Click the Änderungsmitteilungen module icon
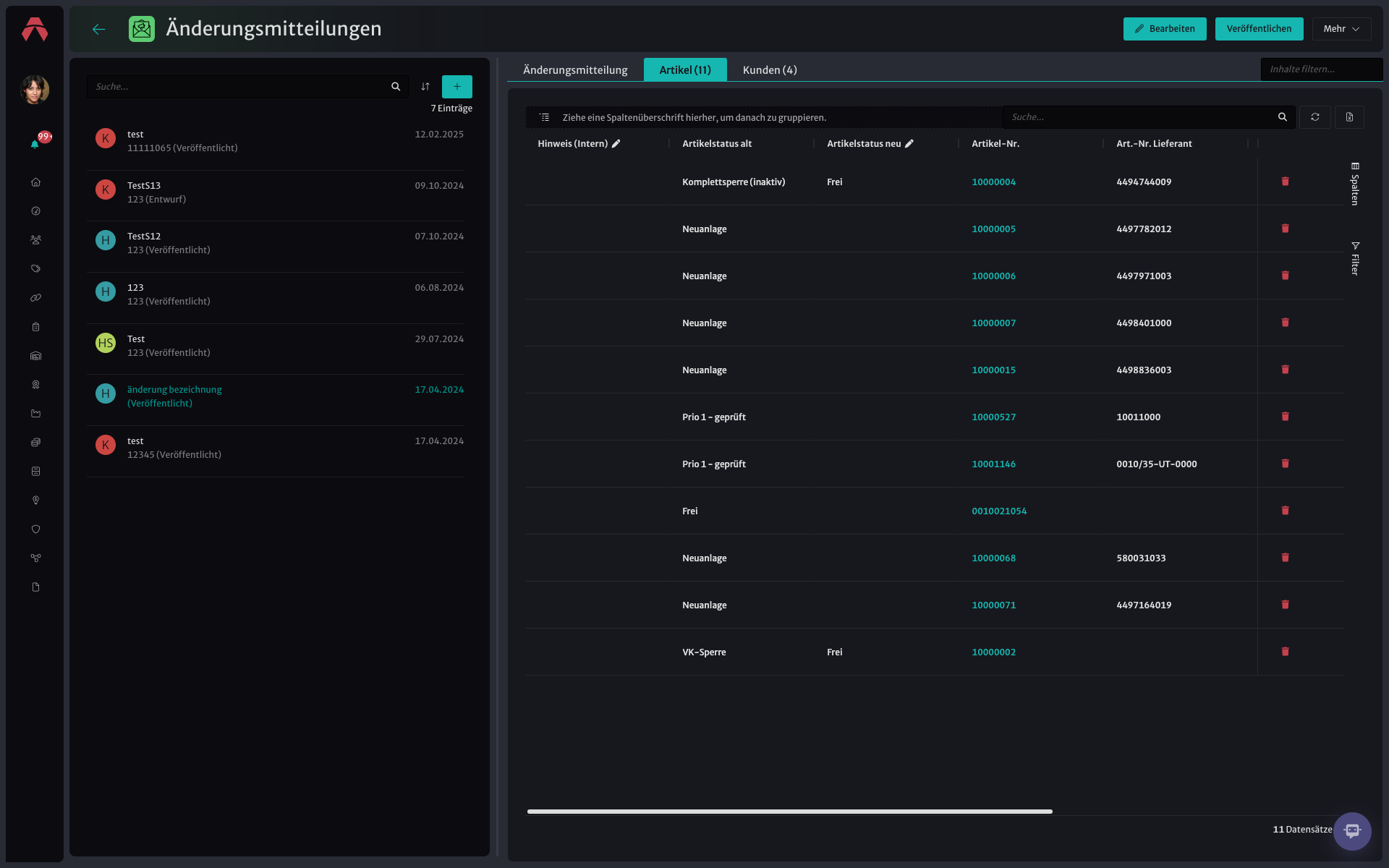The height and width of the screenshot is (868, 1389). [142, 29]
